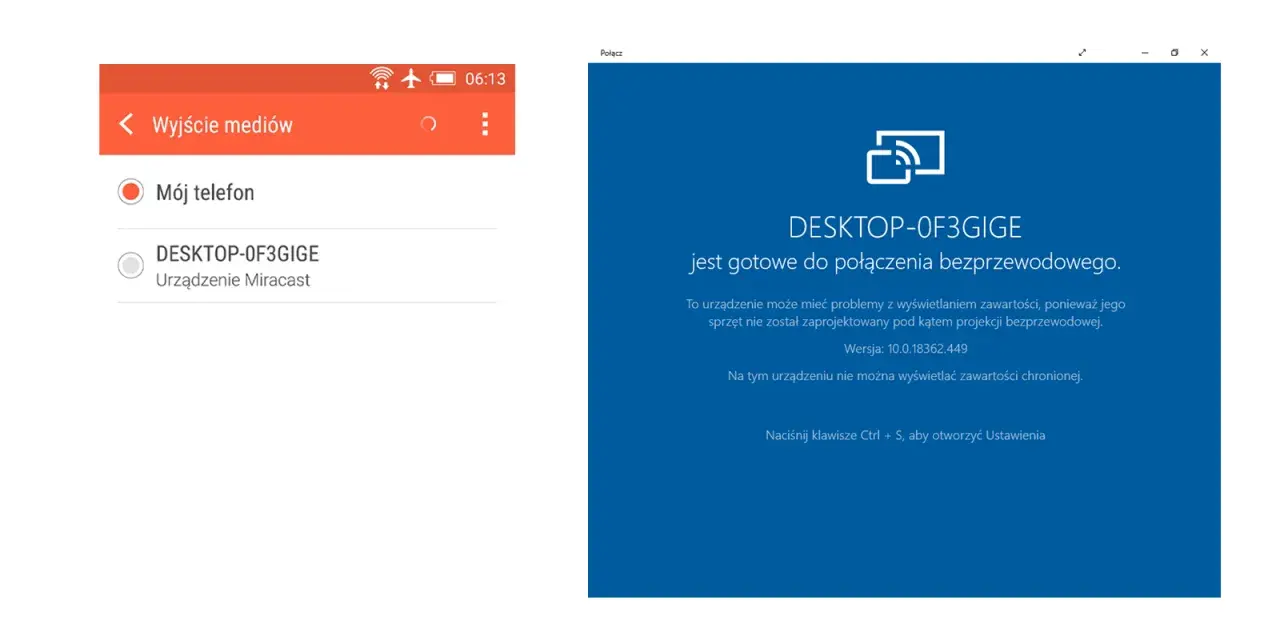The height and width of the screenshot is (640, 1280).
Task: Click the Naciśnij klawisze Ctrl + S hint
Action: [905, 435]
